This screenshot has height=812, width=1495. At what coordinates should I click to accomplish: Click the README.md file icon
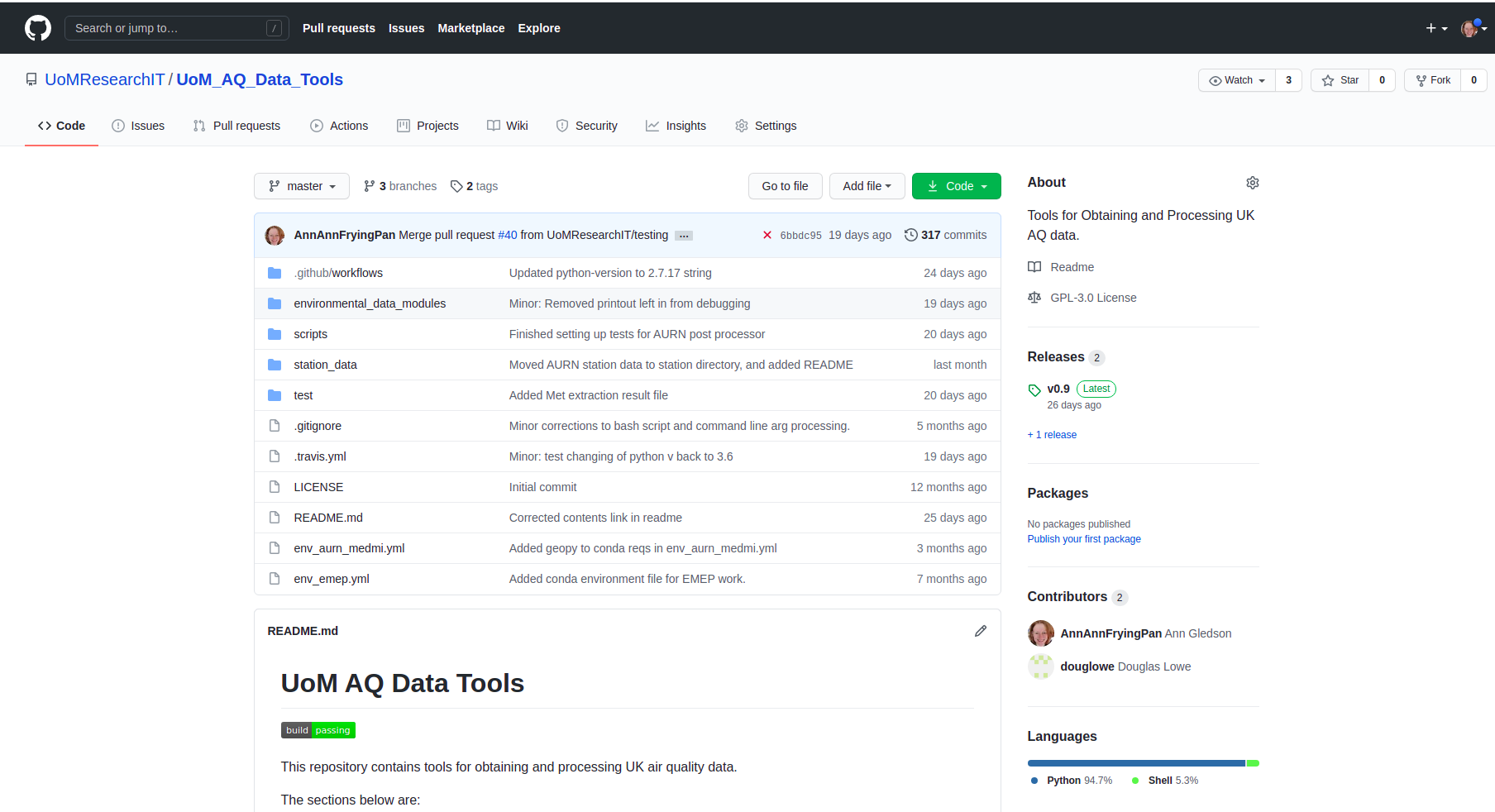(x=275, y=518)
